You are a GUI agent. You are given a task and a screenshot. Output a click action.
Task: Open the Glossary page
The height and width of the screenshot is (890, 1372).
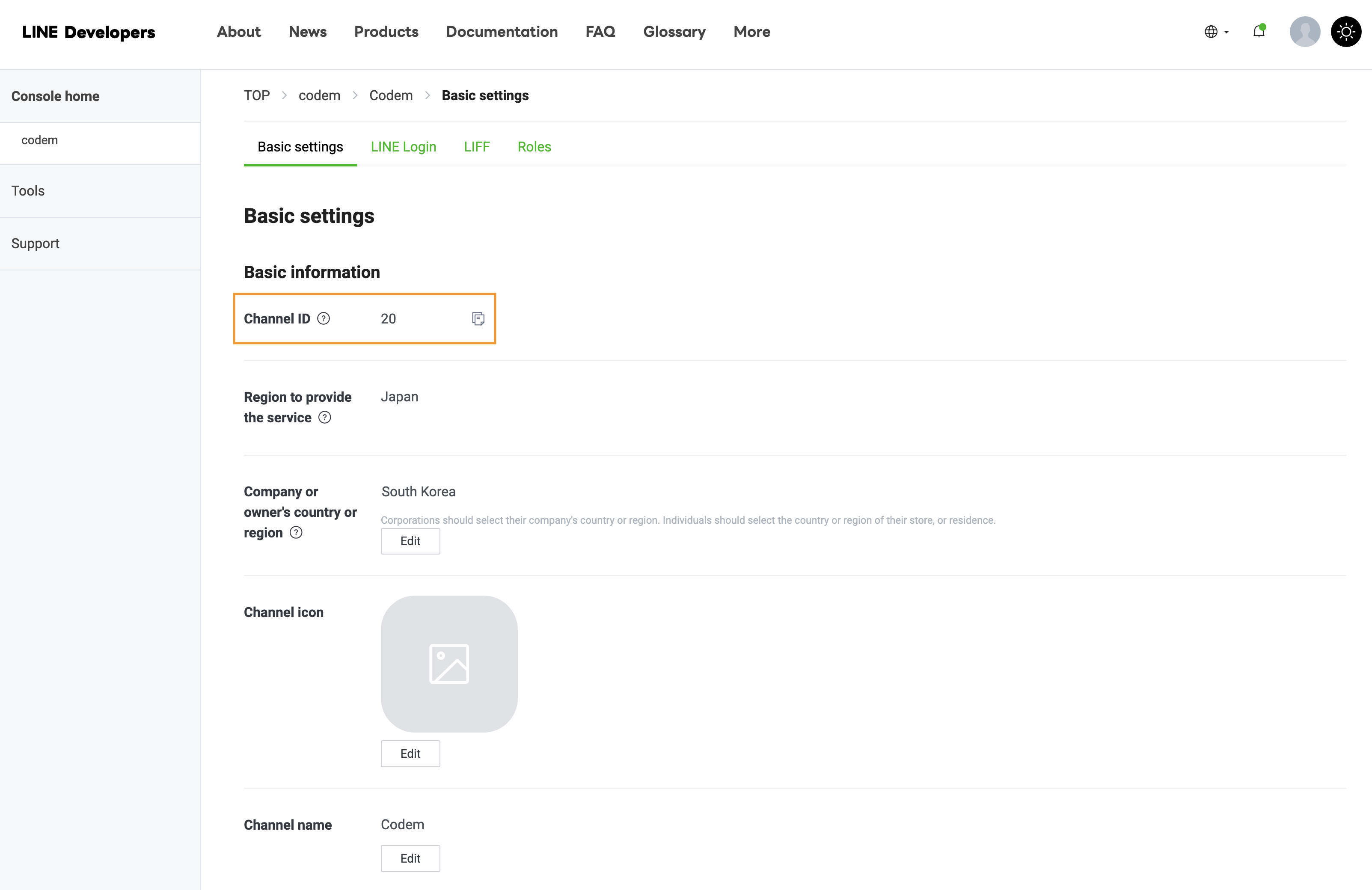[674, 32]
